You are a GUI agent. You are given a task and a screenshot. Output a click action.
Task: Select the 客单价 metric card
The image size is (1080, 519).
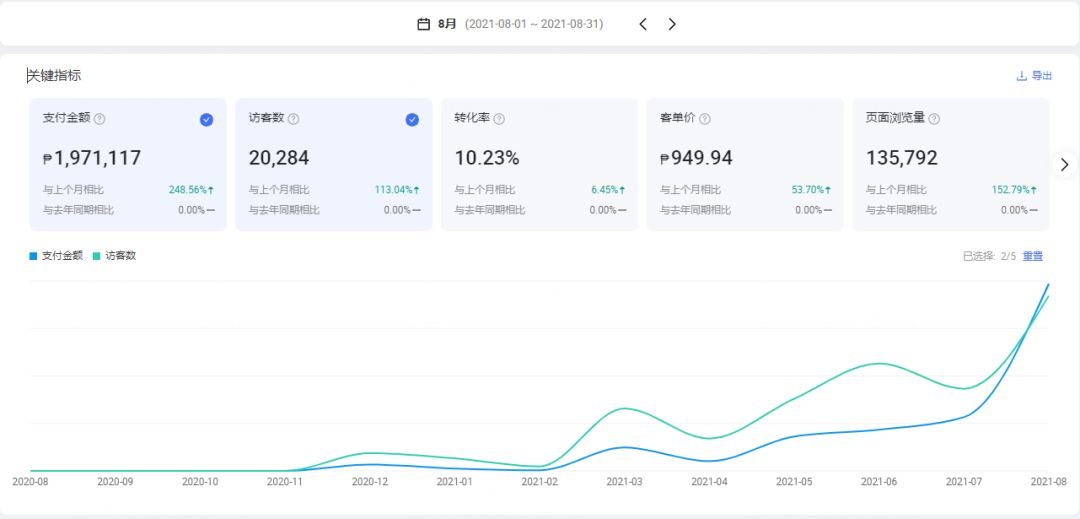745,164
